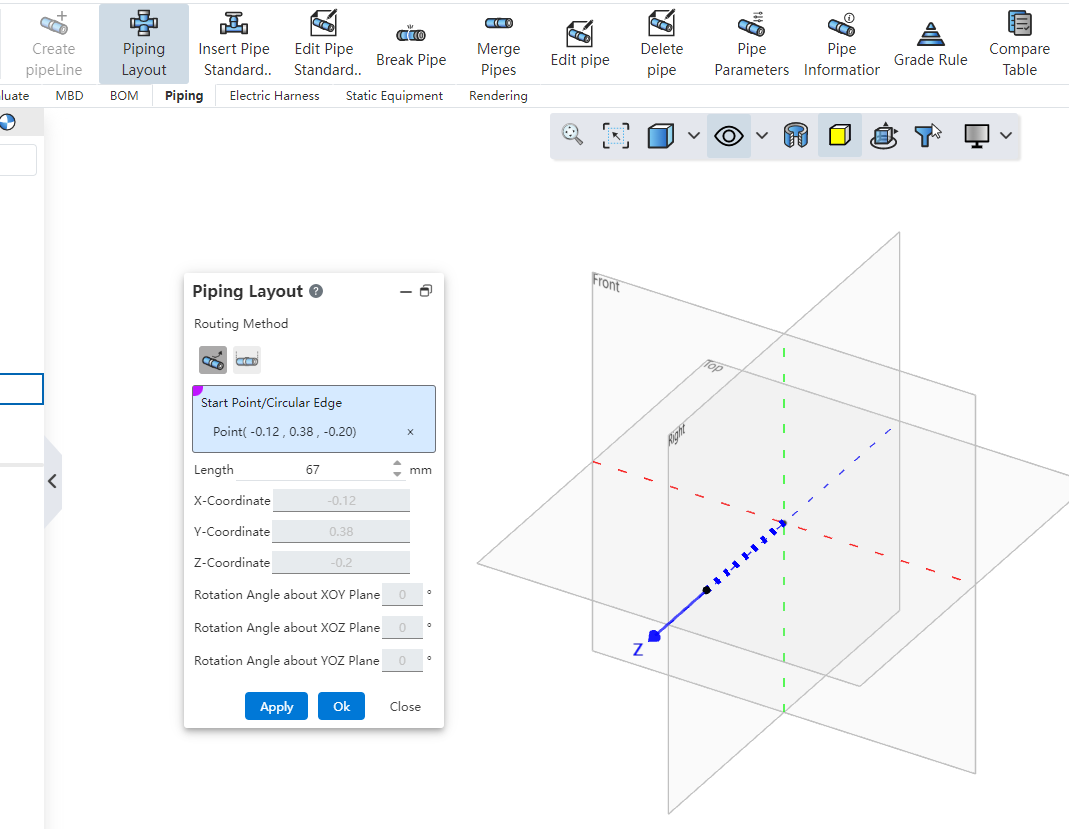Switch to the Electric Harness tab
Viewport: 1069px width, 829px height.
pyautogui.click(x=274, y=95)
